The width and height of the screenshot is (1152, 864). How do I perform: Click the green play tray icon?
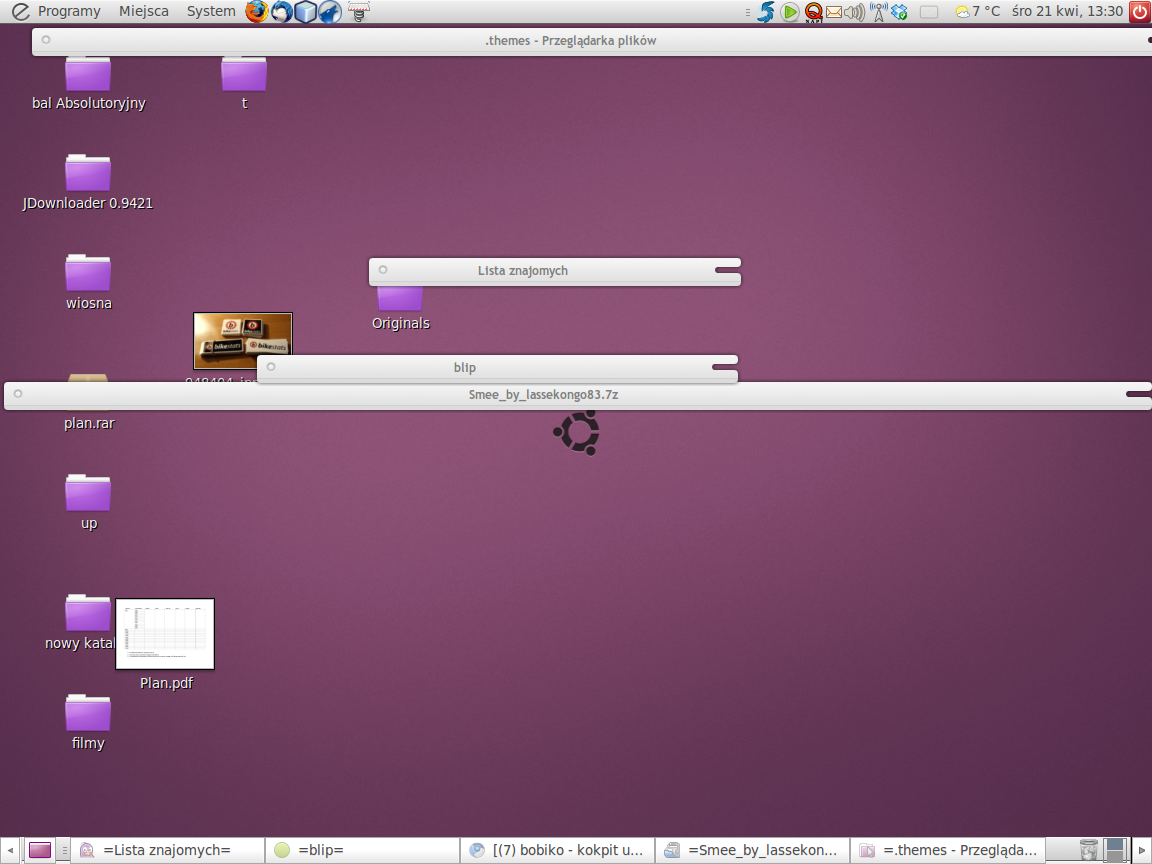click(790, 12)
